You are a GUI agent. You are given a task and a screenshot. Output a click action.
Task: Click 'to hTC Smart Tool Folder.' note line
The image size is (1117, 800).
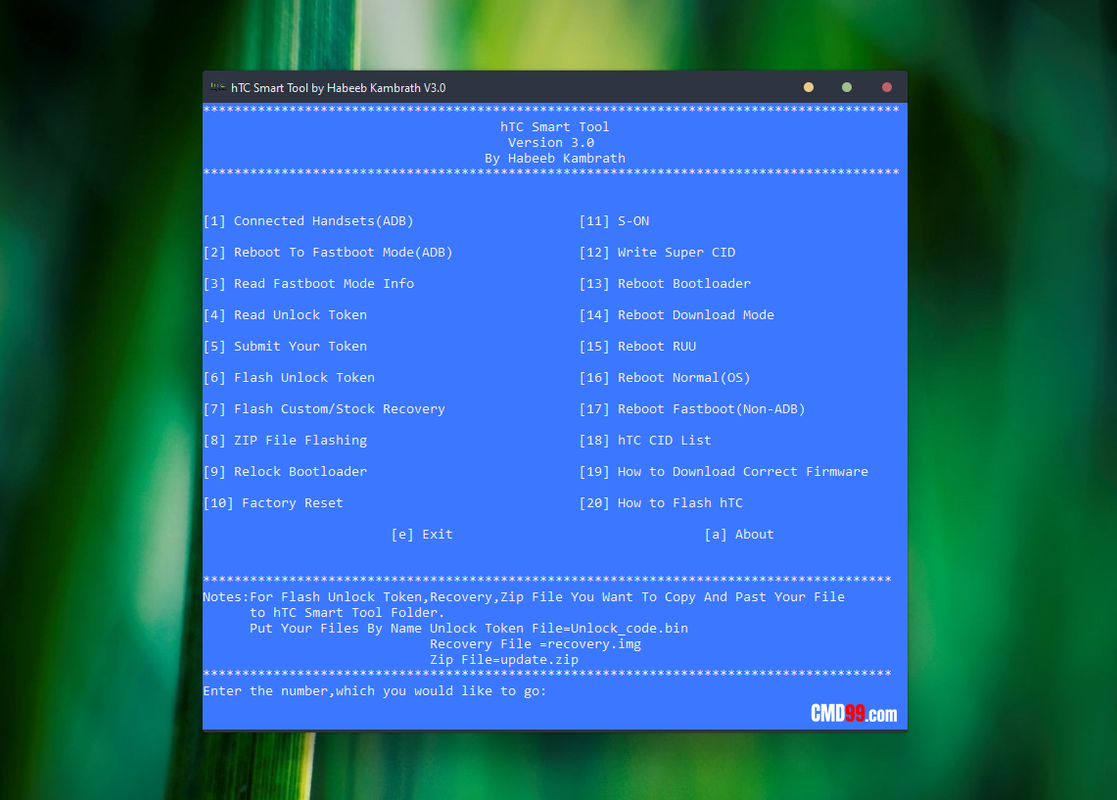tap(347, 613)
